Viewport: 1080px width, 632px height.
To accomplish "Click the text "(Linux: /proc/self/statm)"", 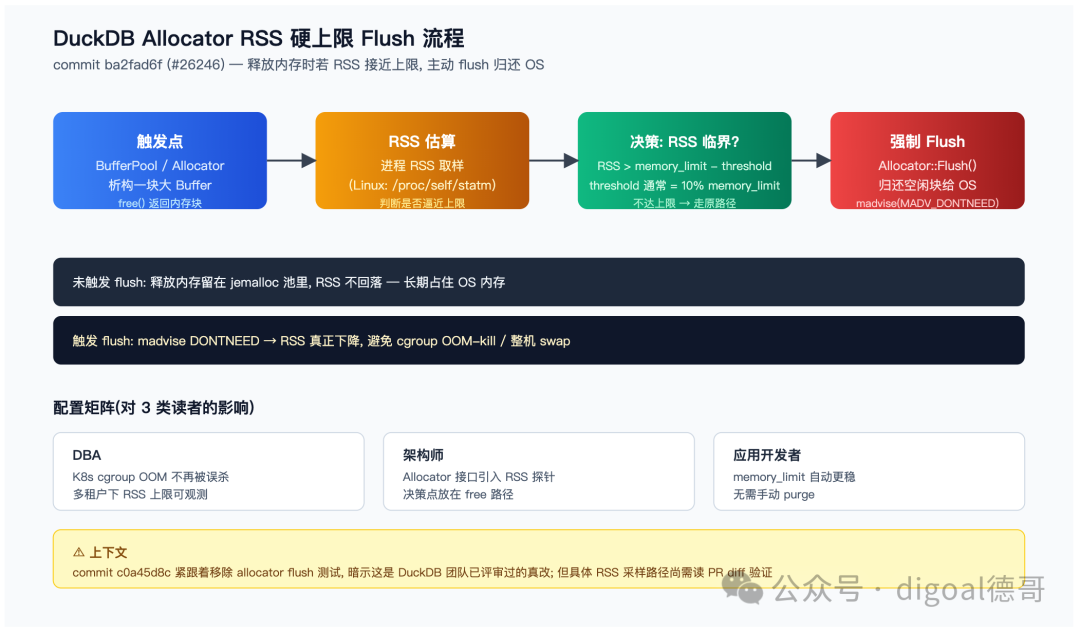I will (x=422, y=185).
